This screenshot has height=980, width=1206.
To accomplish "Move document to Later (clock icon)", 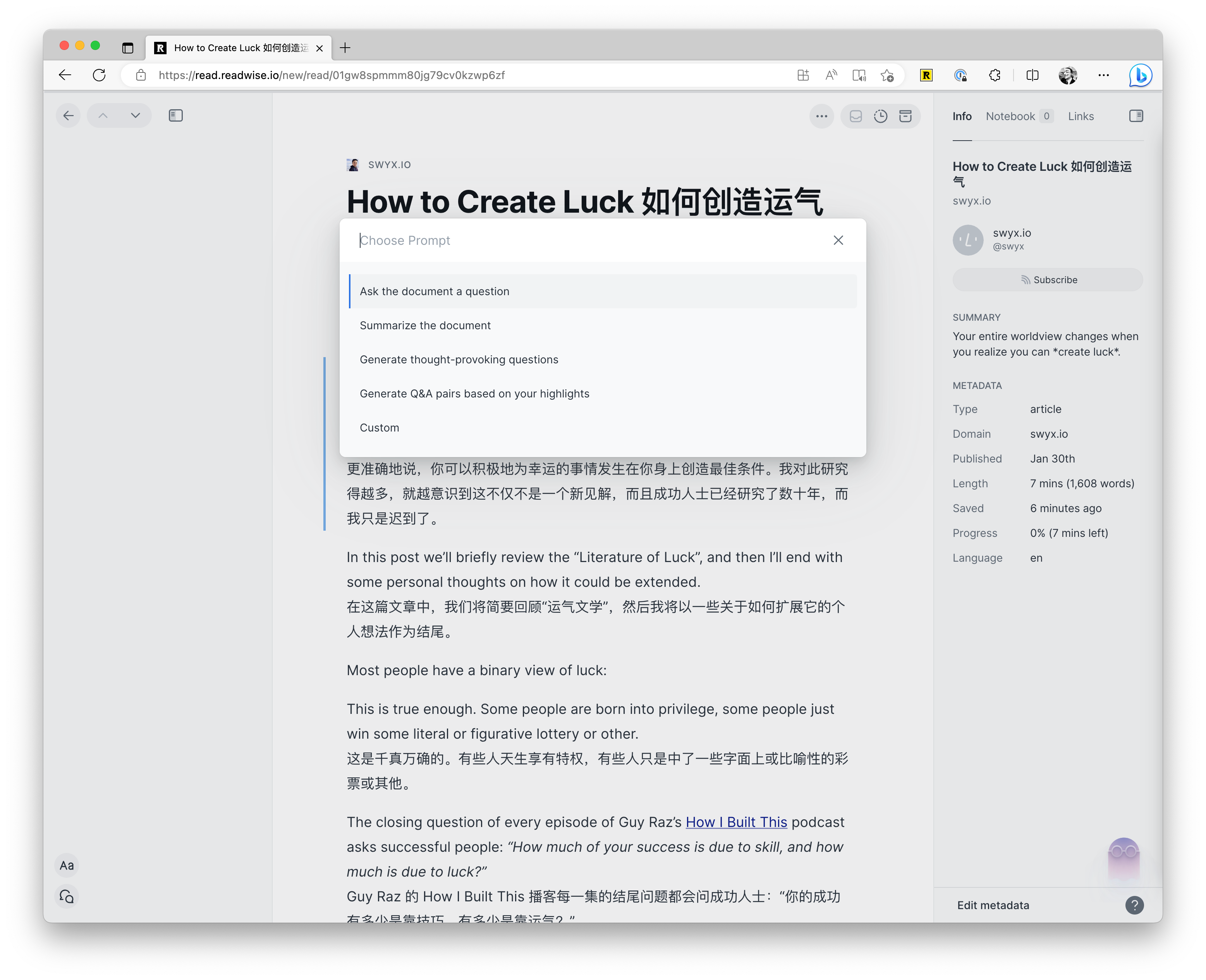I will (x=880, y=116).
